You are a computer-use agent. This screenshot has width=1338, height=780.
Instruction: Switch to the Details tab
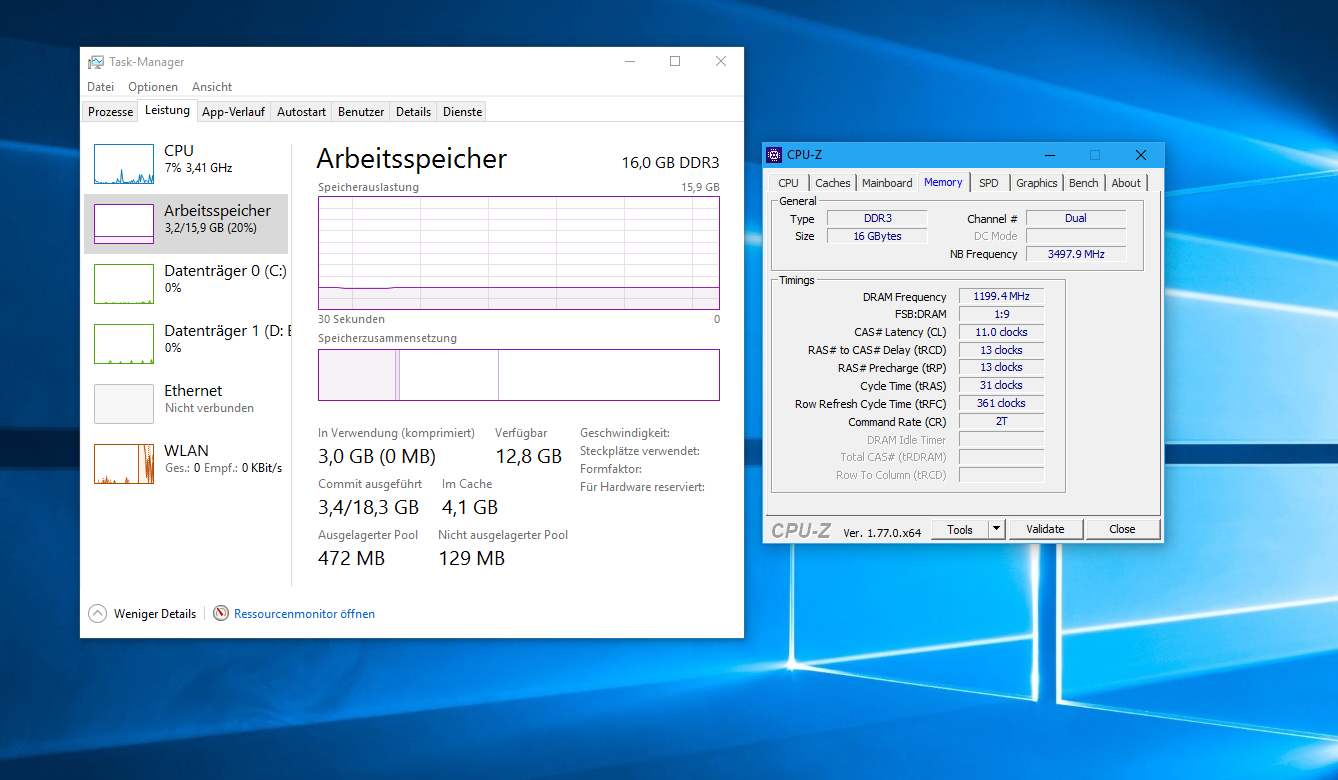(x=413, y=112)
